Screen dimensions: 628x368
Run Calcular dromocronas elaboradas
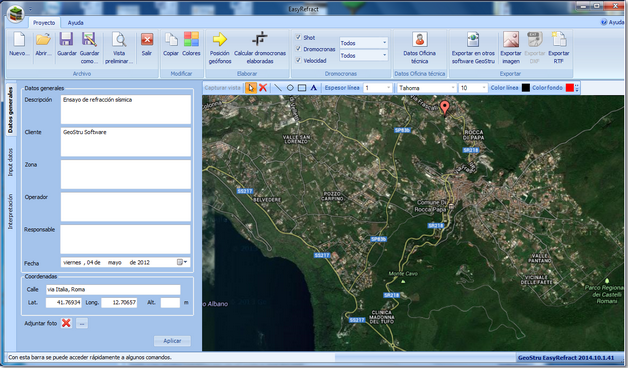(260, 39)
